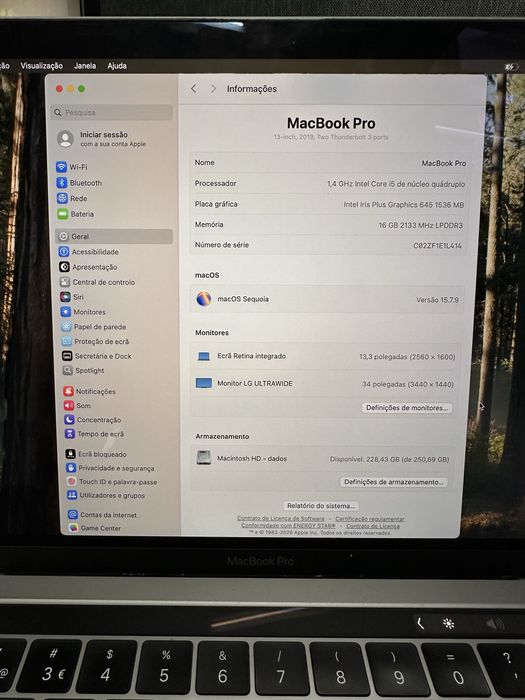This screenshot has width=525, height=700.
Task: Open Privacidade e segurança icon
Action: (x=71, y=468)
